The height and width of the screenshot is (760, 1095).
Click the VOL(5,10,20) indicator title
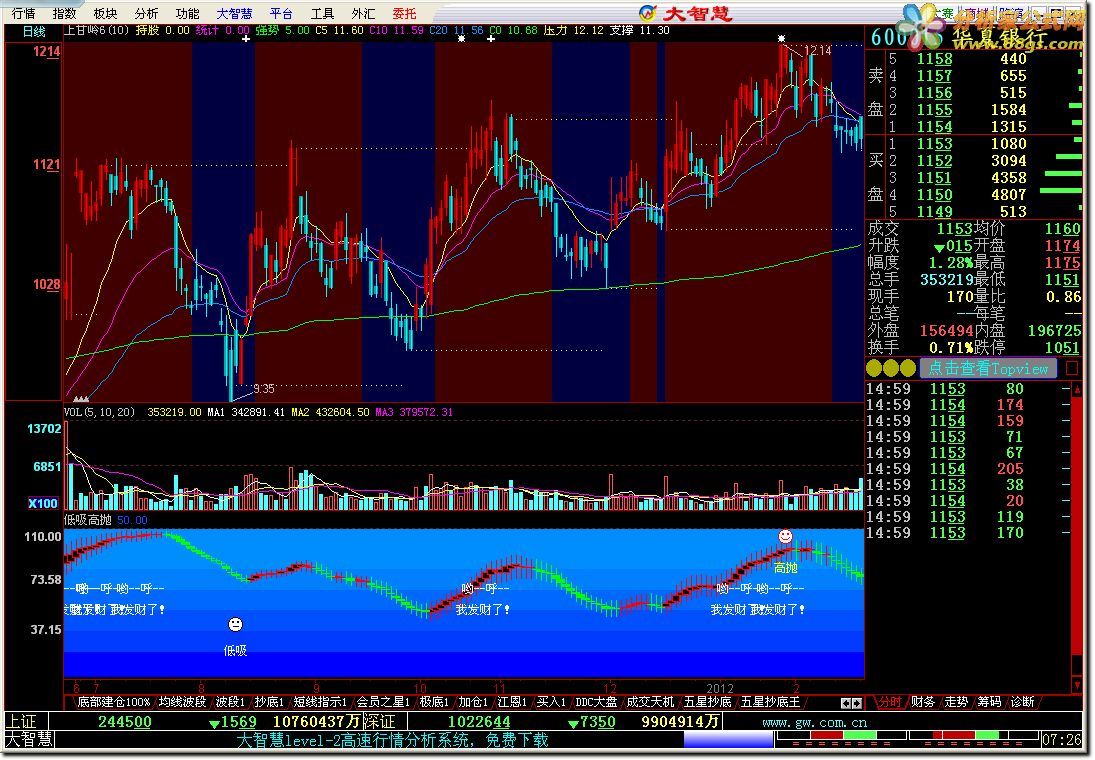[x=99, y=412]
